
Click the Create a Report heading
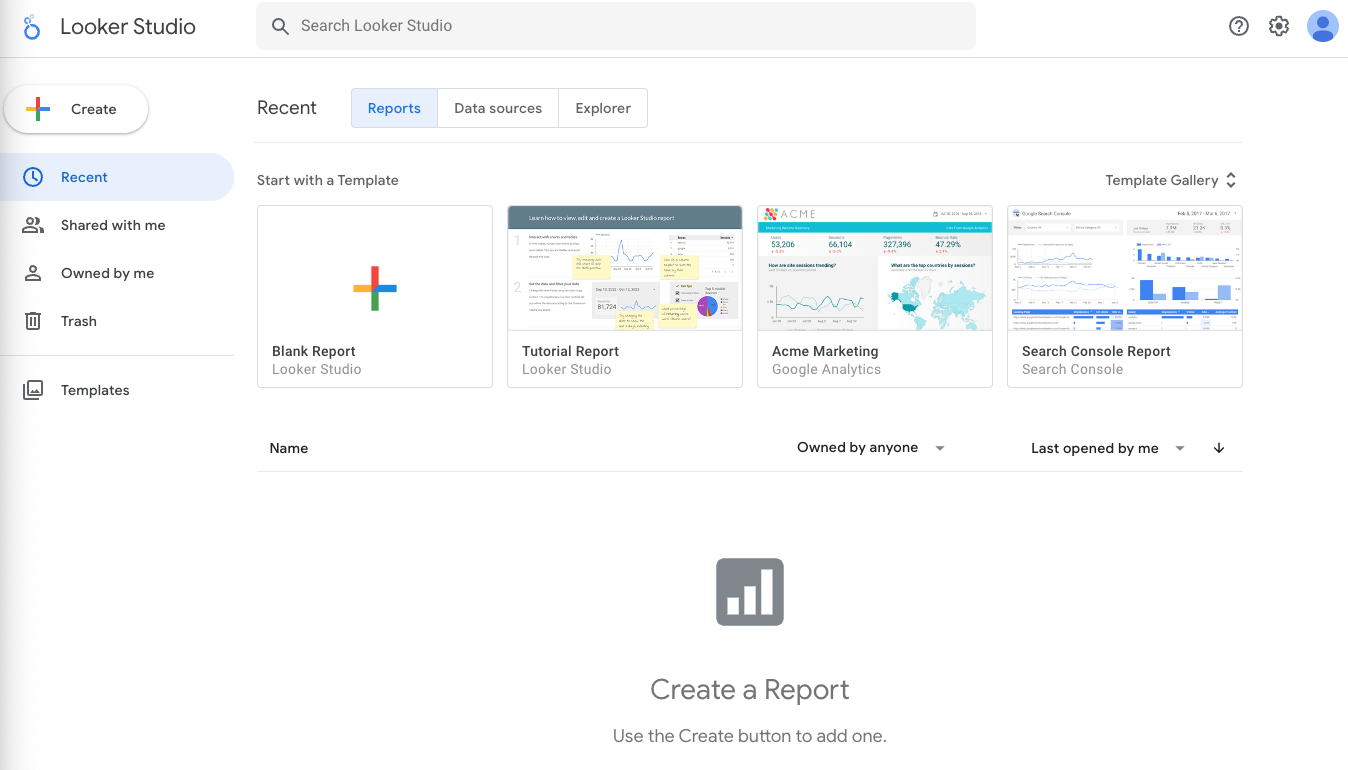750,689
